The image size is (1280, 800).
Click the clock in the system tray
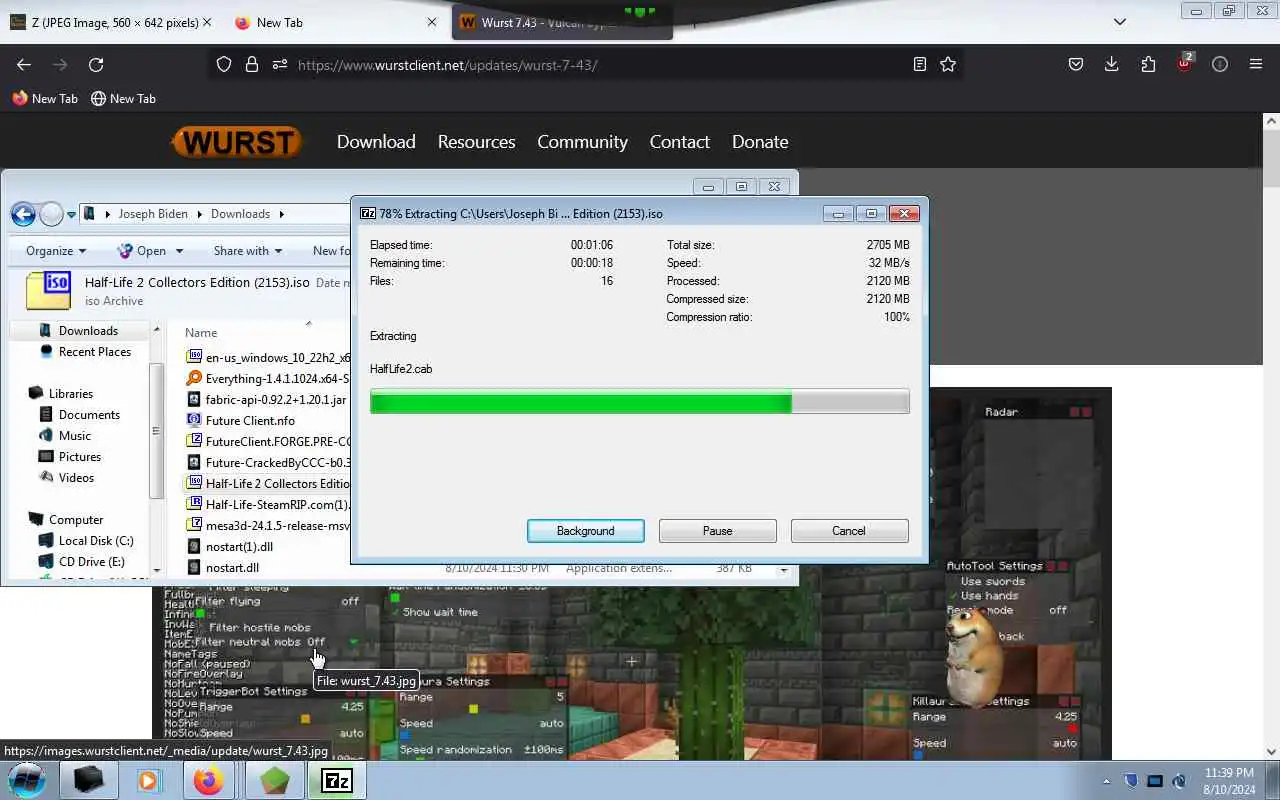1229,781
